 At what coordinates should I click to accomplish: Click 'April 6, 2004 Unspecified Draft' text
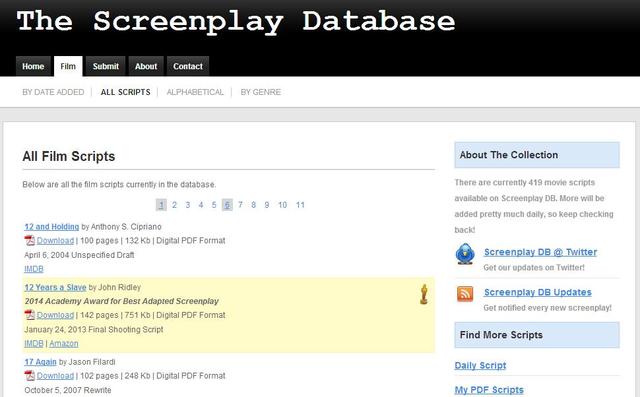(x=79, y=255)
